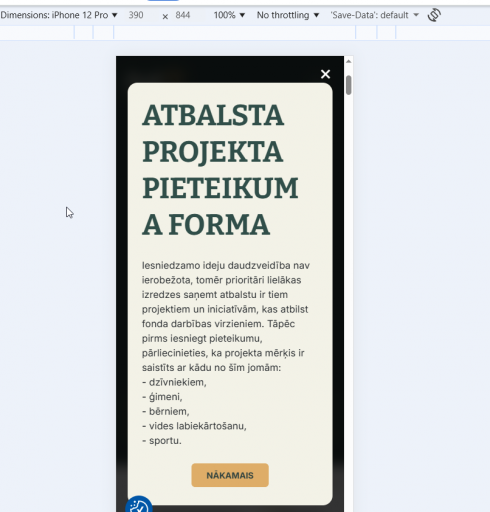Viewport: 490px width, 512px height.
Task: Click the rotate device orientation icon
Action: pos(434,15)
